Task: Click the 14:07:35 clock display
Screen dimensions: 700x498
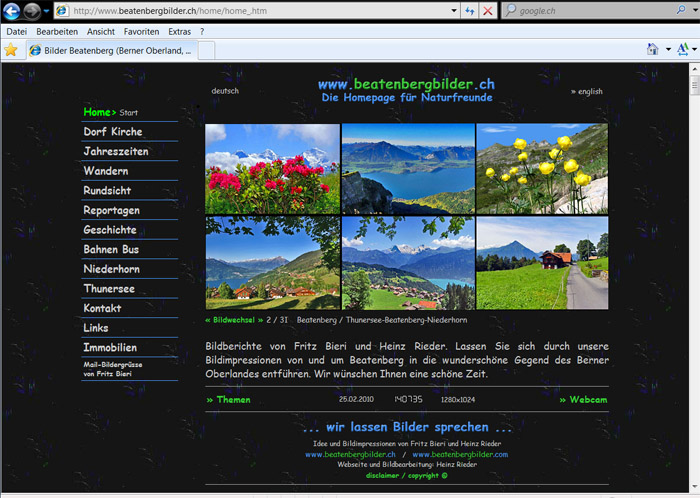Action: [408, 399]
